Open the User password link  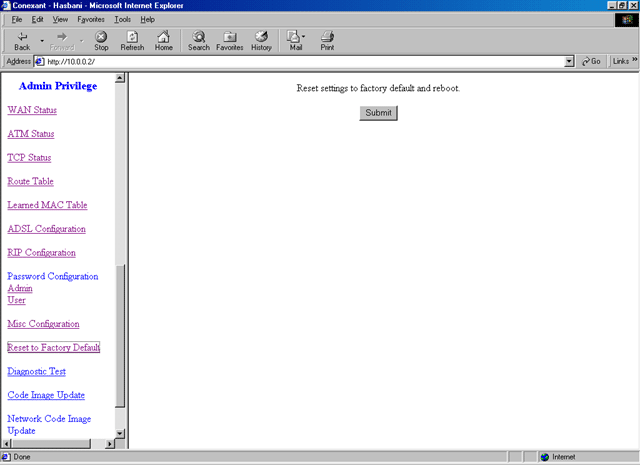pyautogui.click(x=16, y=300)
